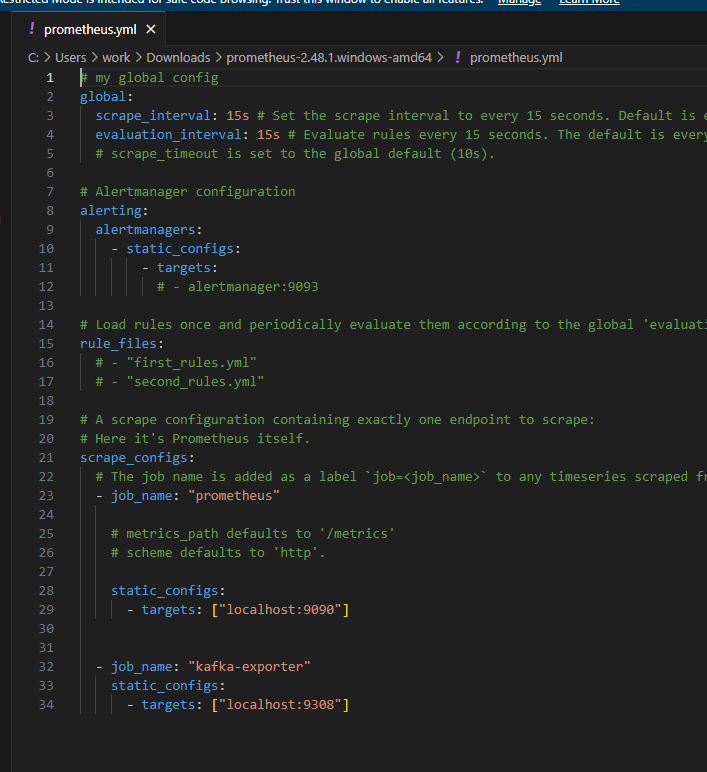Click the 'scrape_timeout is set' comment

pos(295,154)
